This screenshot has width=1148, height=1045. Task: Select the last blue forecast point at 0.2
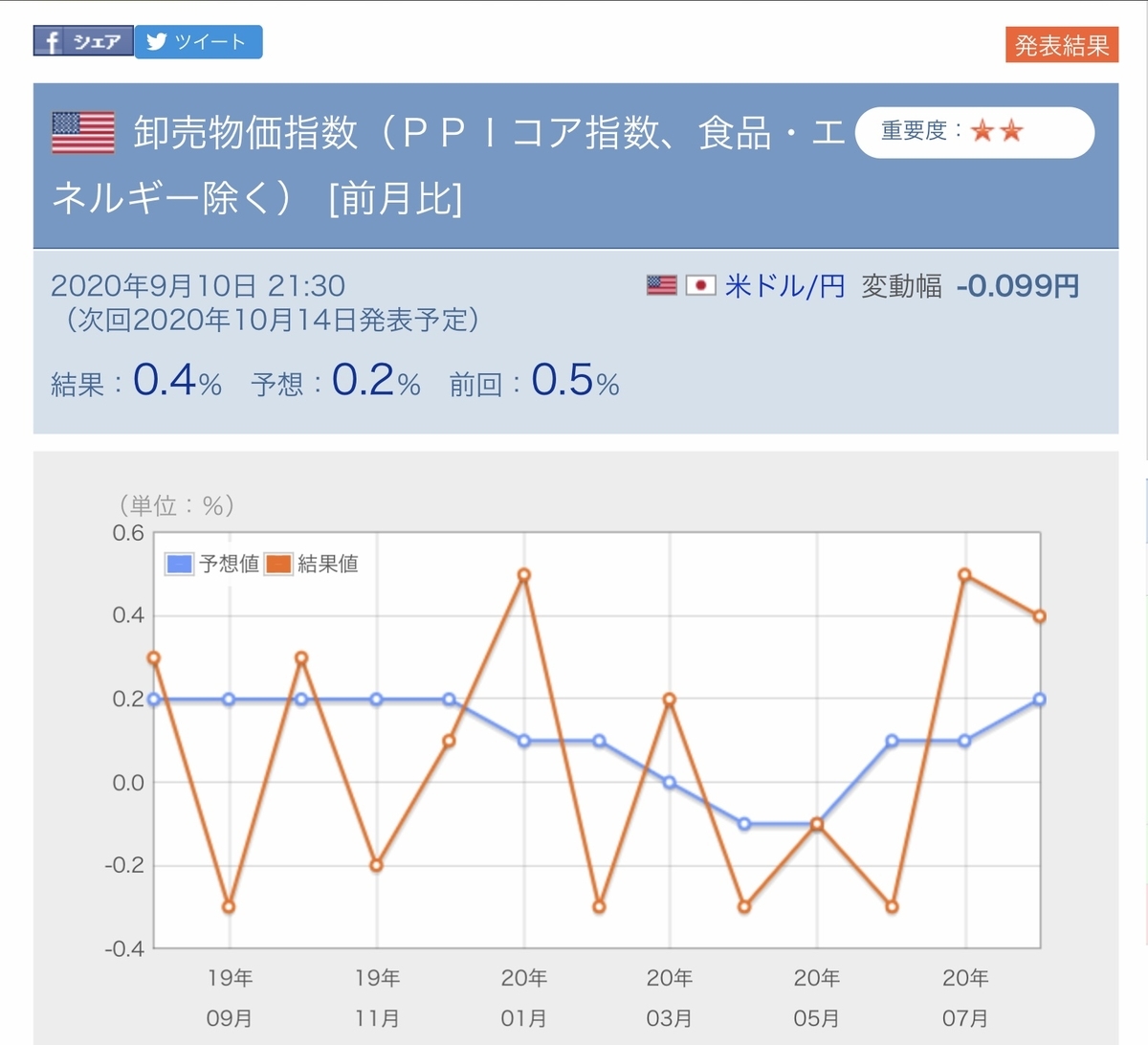(1040, 700)
